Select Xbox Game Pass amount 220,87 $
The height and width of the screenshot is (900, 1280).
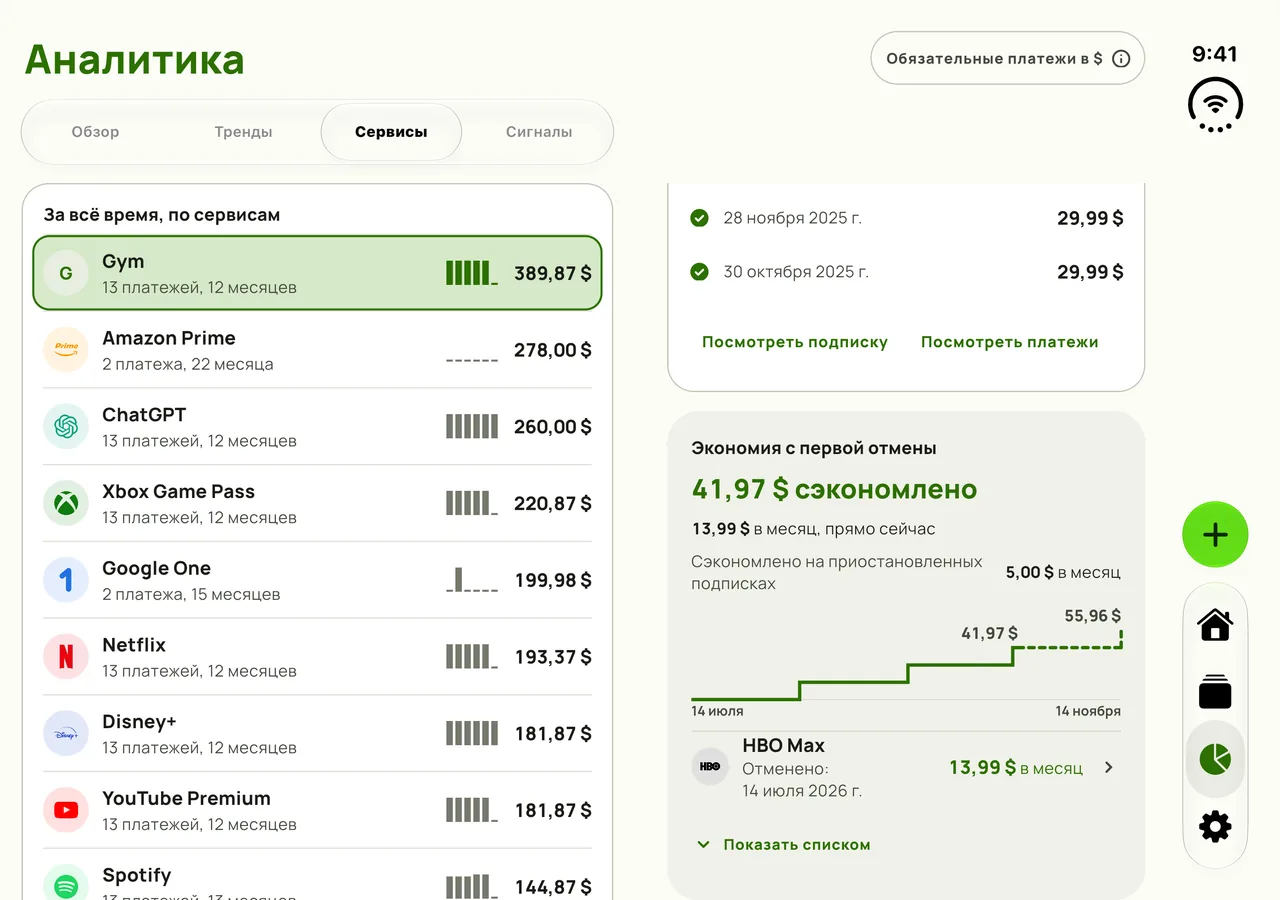[x=553, y=504]
